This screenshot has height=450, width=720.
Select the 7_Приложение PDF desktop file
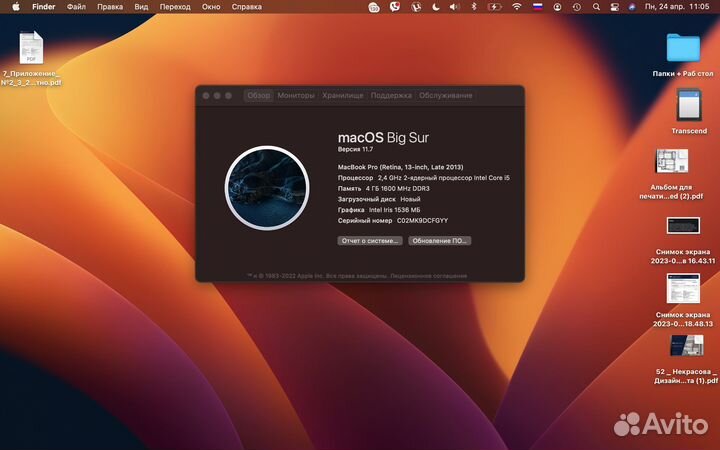[x=31, y=47]
